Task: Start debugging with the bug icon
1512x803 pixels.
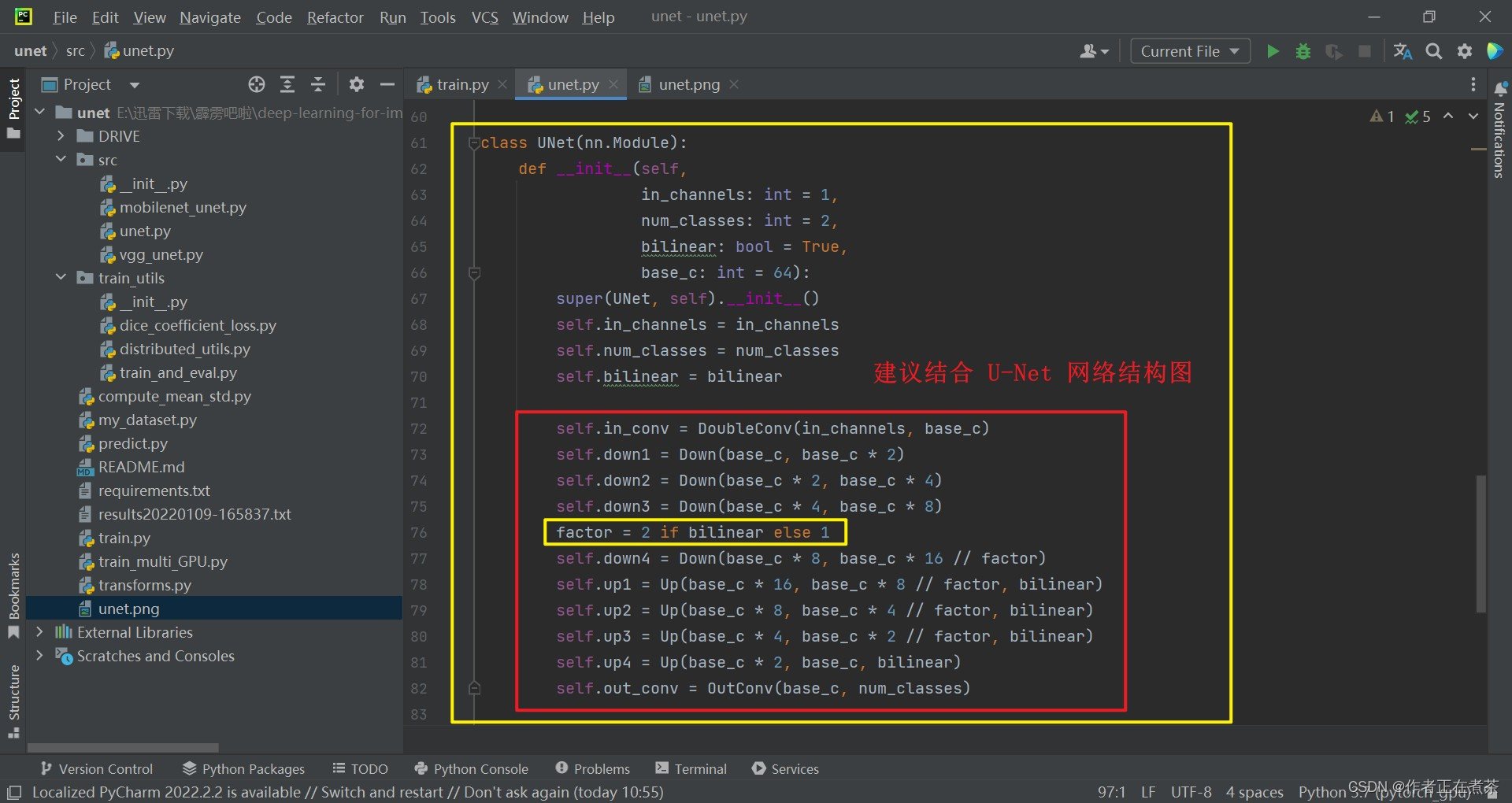Action: (1303, 51)
